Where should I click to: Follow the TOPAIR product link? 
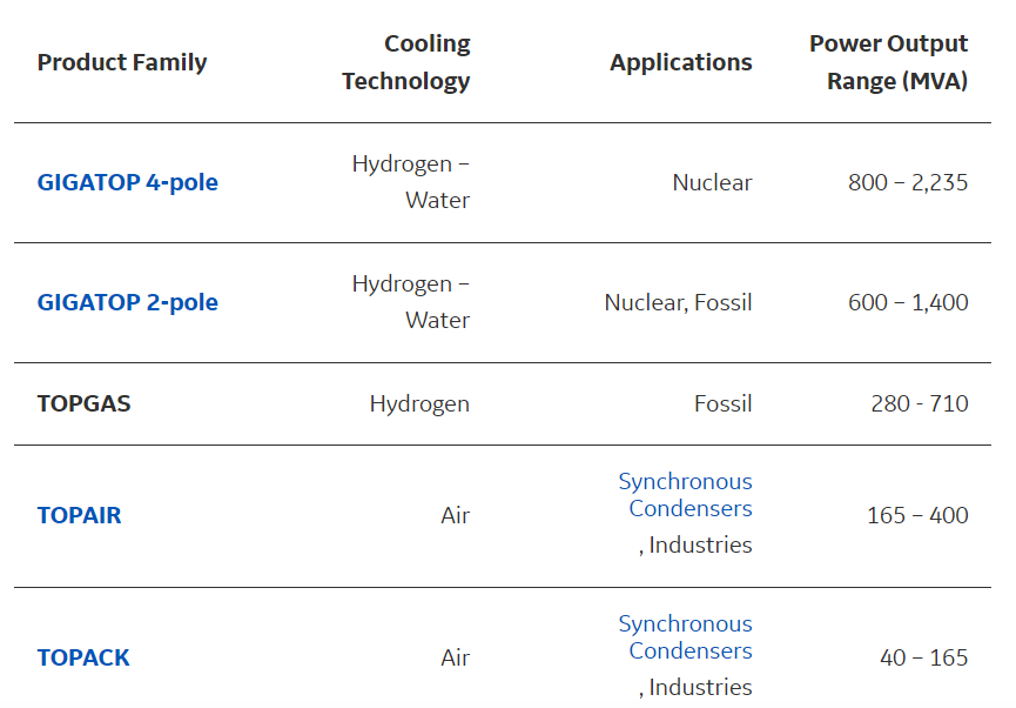tap(79, 515)
